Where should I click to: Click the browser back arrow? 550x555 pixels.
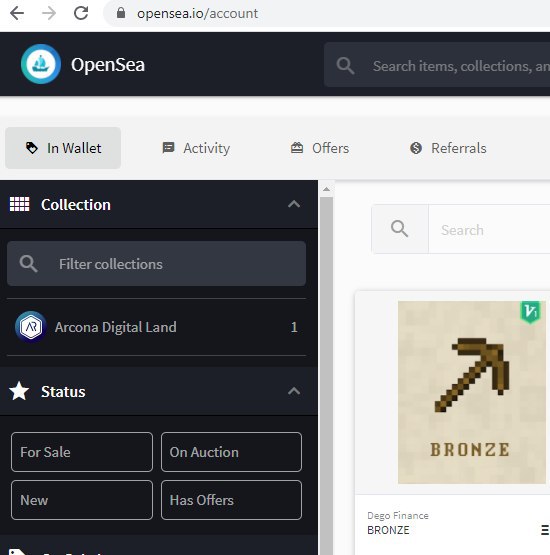click(17, 13)
